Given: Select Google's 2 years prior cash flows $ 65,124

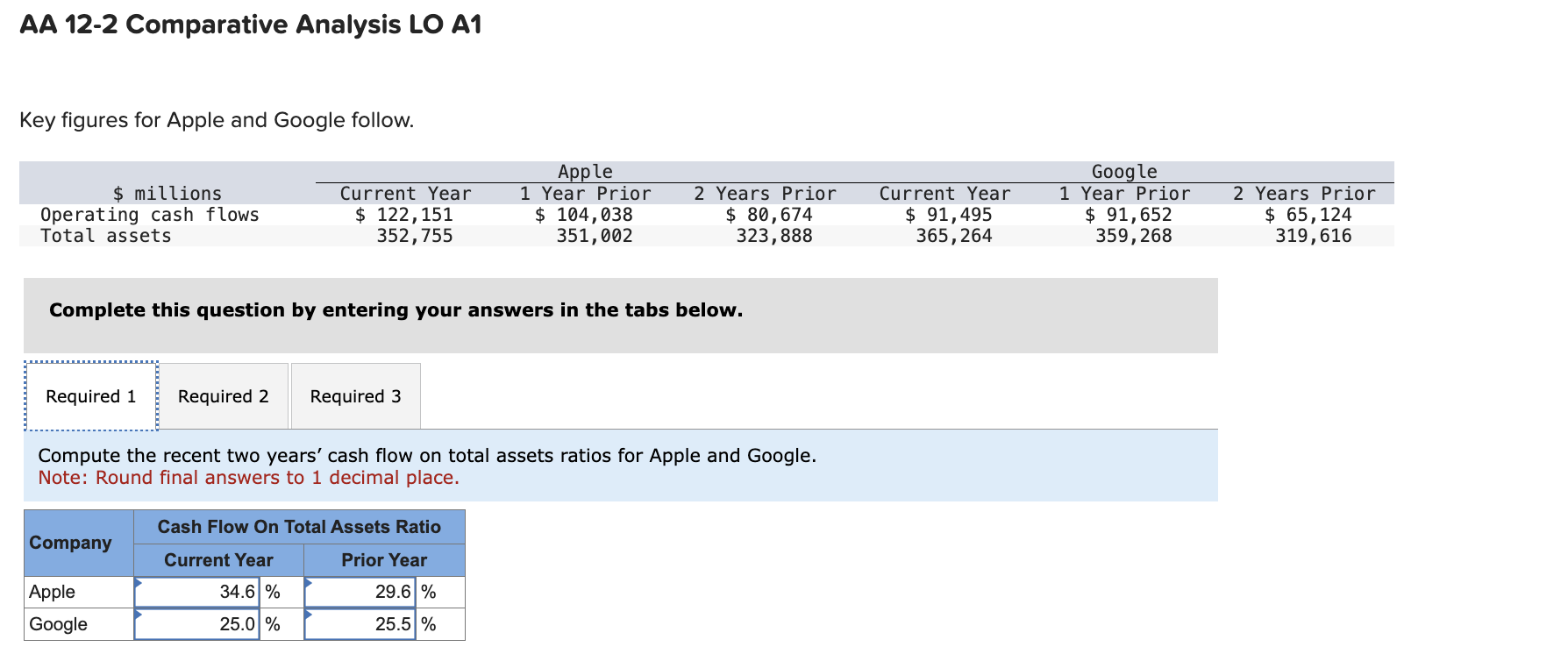Looking at the screenshot, I should pyautogui.click(x=1308, y=215).
